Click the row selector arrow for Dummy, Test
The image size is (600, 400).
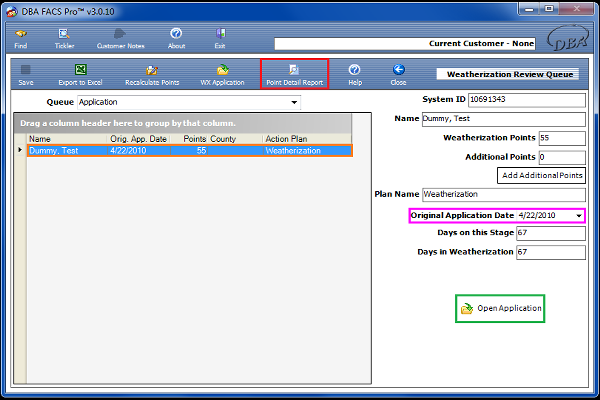[x=20, y=150]
